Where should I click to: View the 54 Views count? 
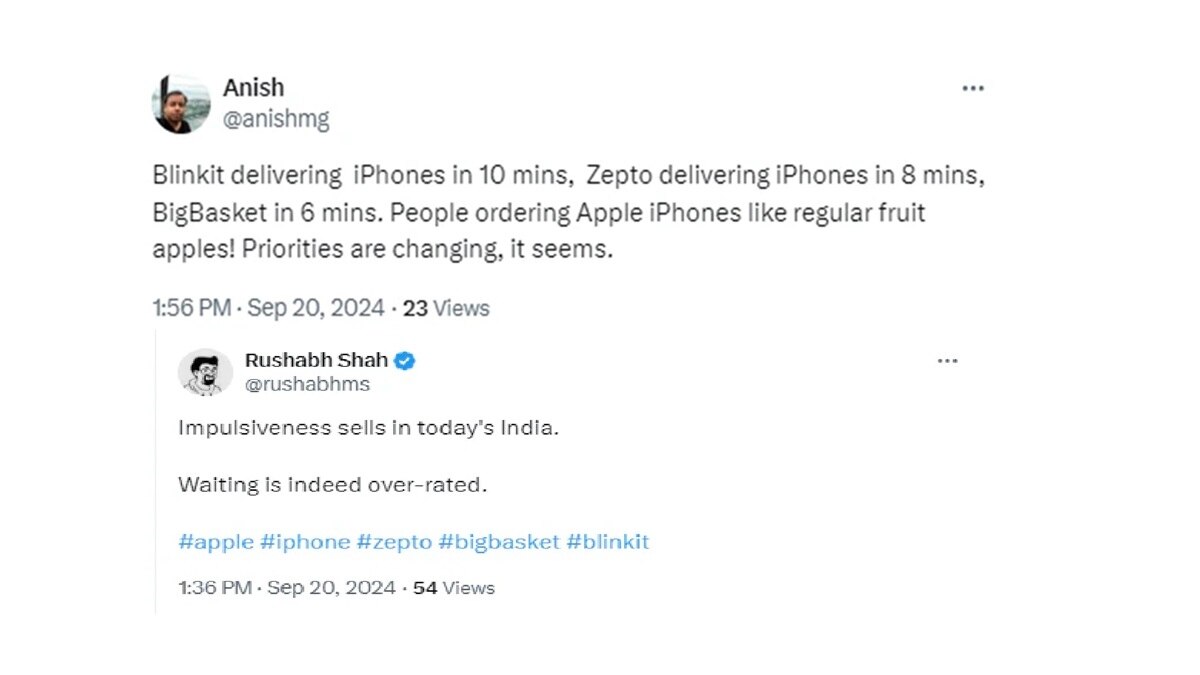(454, 588)
